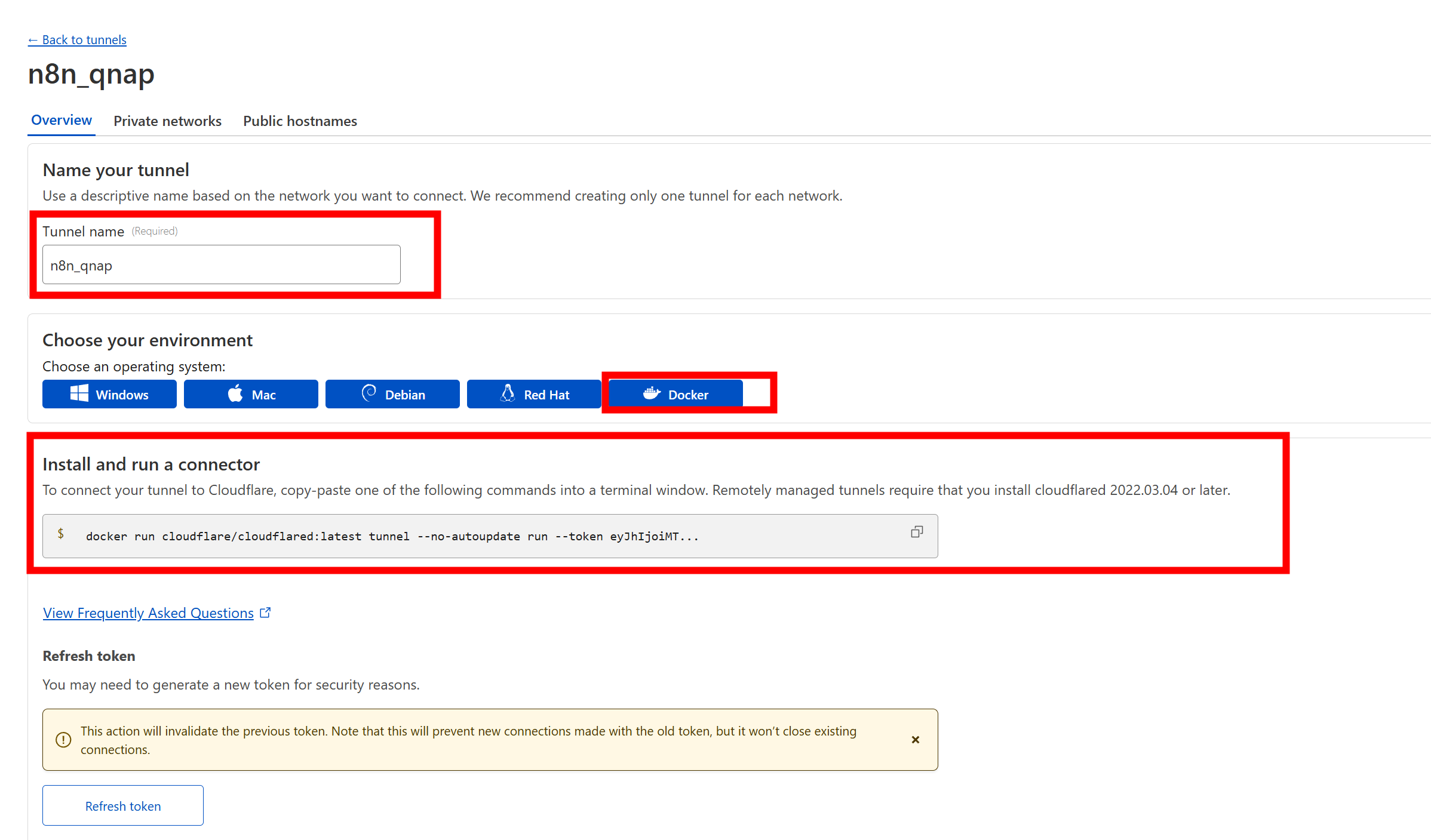This screenshot has width=1431, height=840.
Task: Click inside the Tunnel name input field
Action: point(221,264)
